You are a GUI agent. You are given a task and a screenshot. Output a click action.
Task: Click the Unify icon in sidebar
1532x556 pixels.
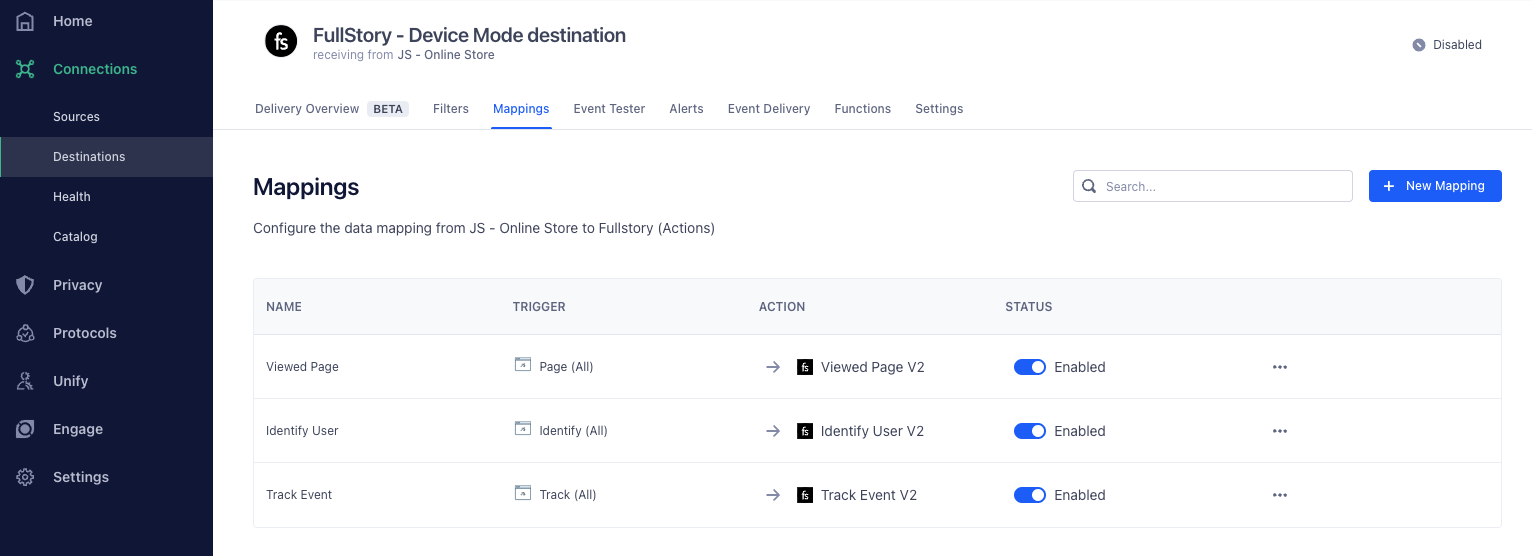25,381
